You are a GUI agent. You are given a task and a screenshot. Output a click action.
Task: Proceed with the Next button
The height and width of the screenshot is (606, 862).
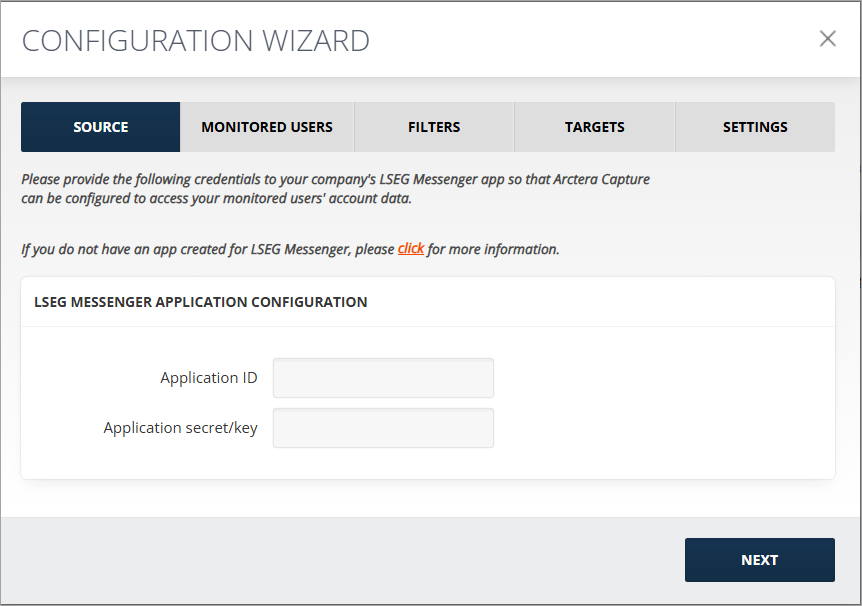click(760, 560)
